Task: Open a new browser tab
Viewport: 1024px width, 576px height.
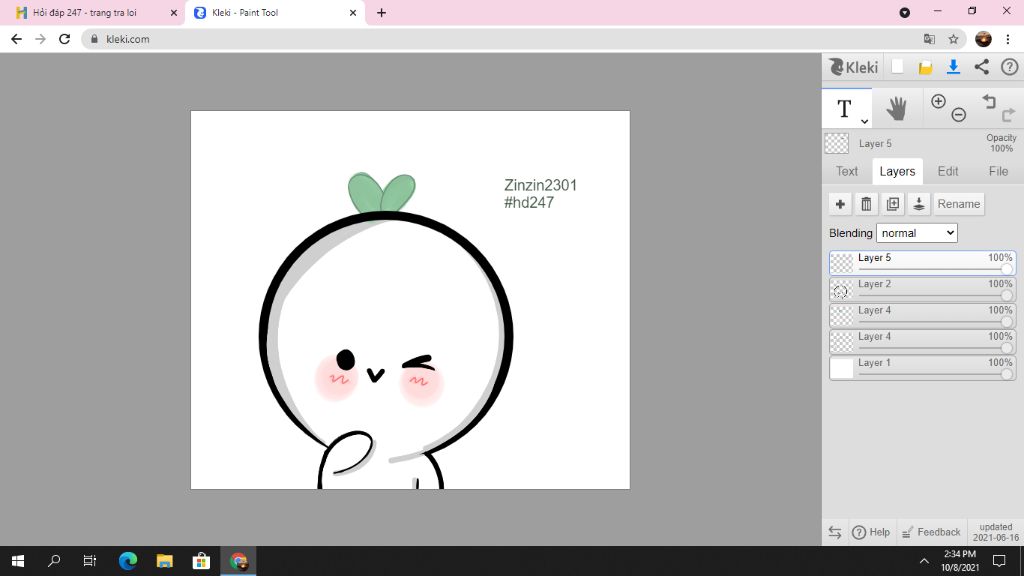Action: pos(381,12)
